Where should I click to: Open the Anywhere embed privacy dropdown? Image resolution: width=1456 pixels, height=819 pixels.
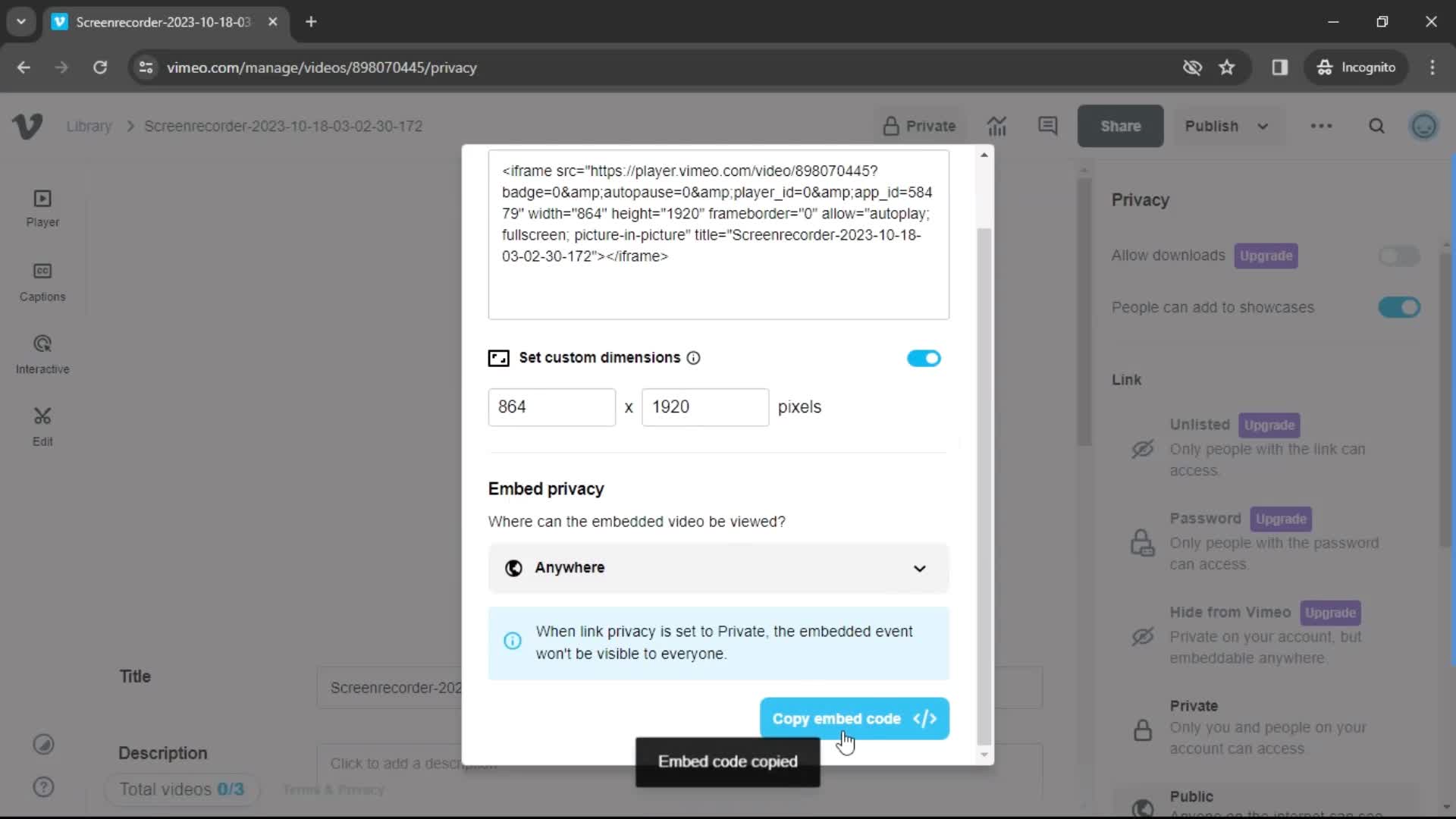point(718,568)
